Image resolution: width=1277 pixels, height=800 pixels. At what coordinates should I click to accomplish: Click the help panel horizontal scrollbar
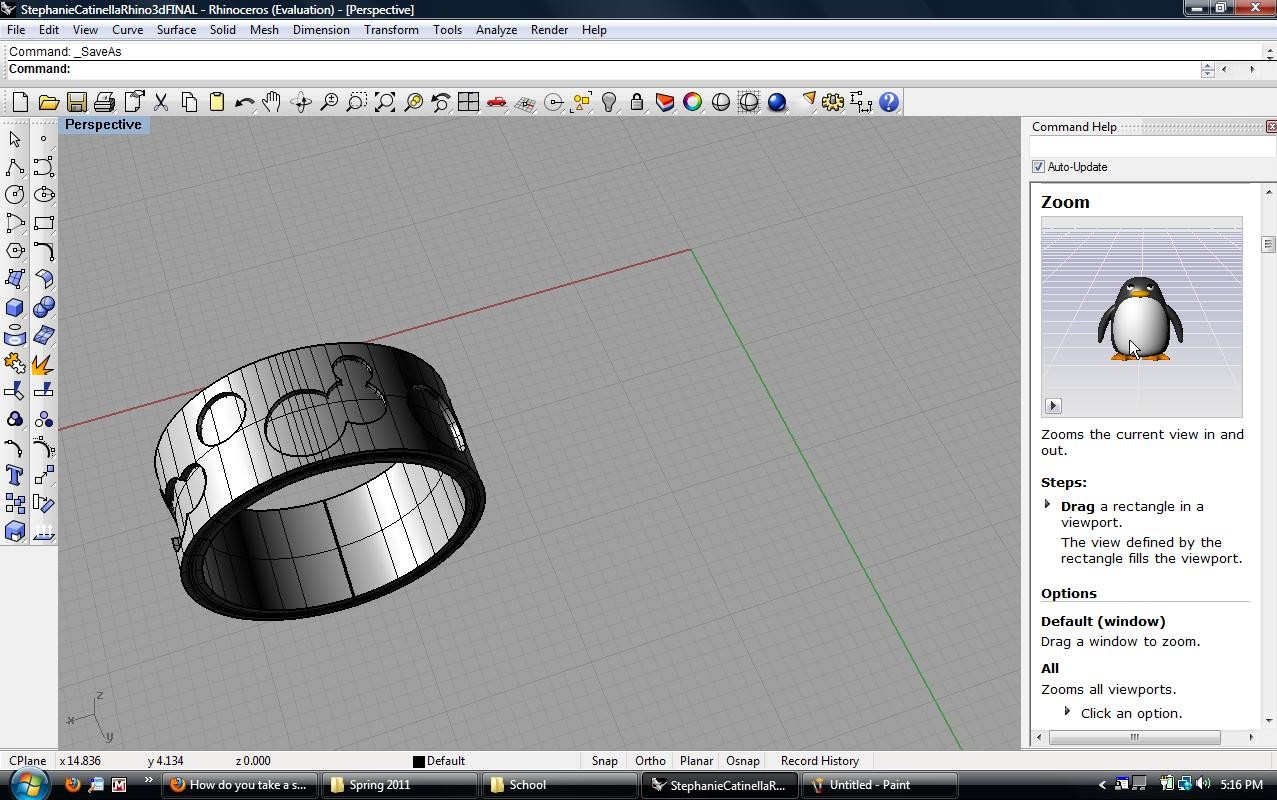point(1134,737)
